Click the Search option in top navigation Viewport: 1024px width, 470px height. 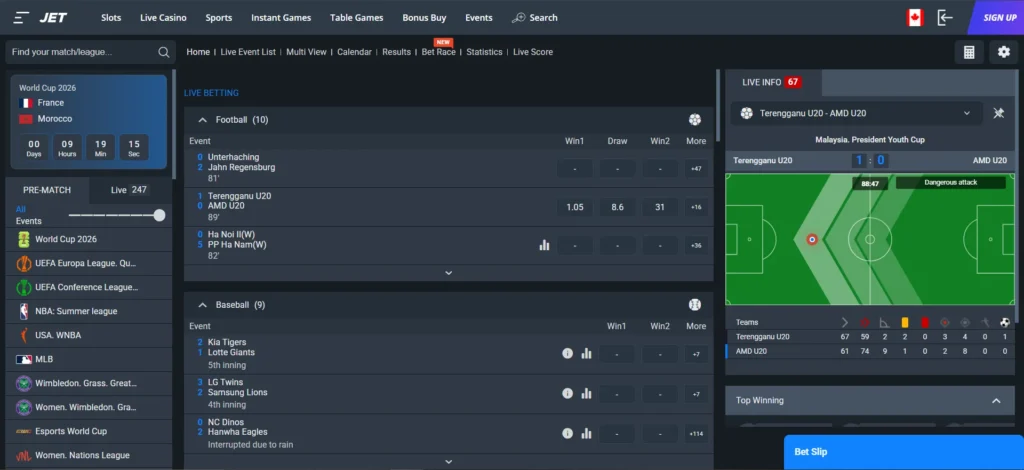tap(535, 18)
